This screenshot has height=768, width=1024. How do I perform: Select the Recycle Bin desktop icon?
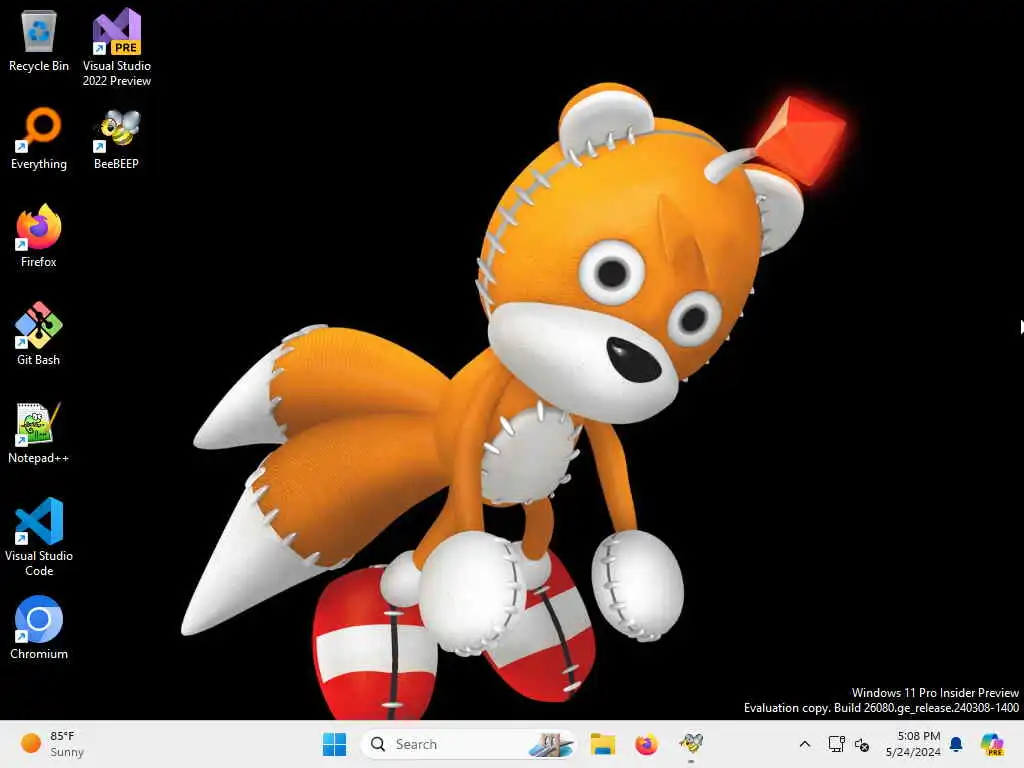tap(39, 40)
